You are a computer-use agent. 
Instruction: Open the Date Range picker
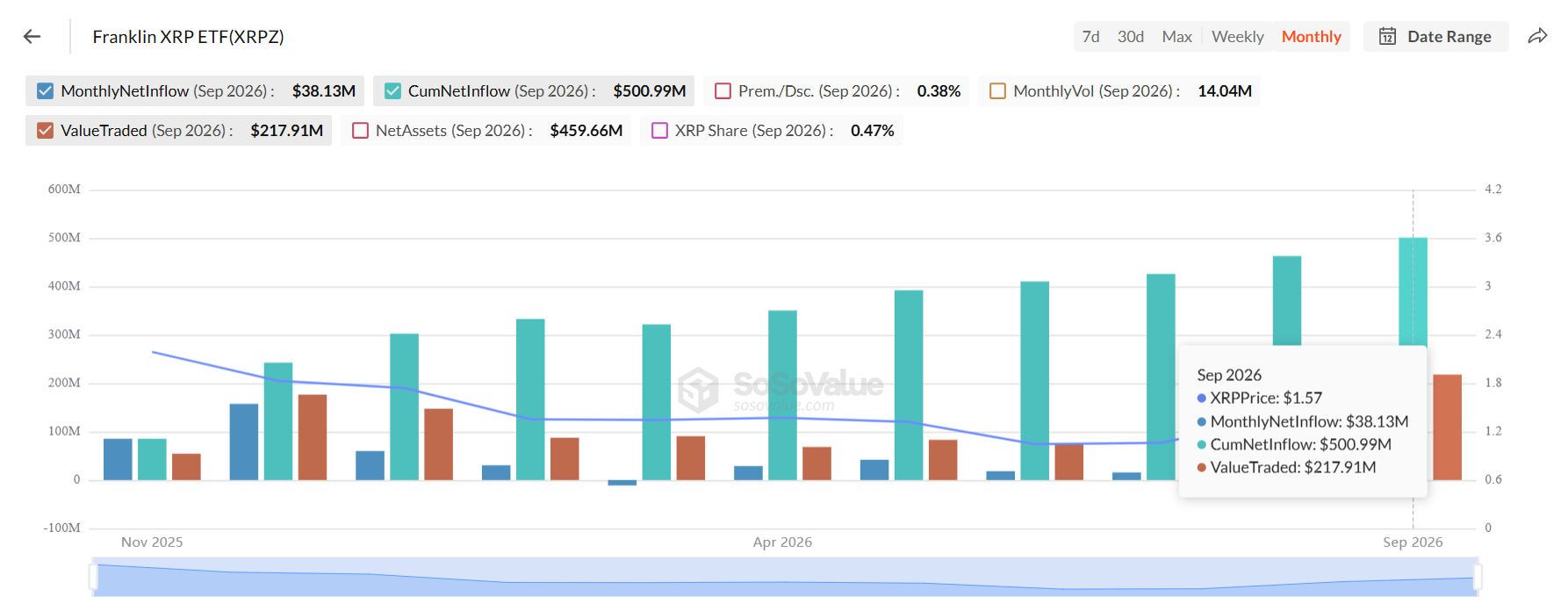pyautogui.click(x=1435, y=36)
